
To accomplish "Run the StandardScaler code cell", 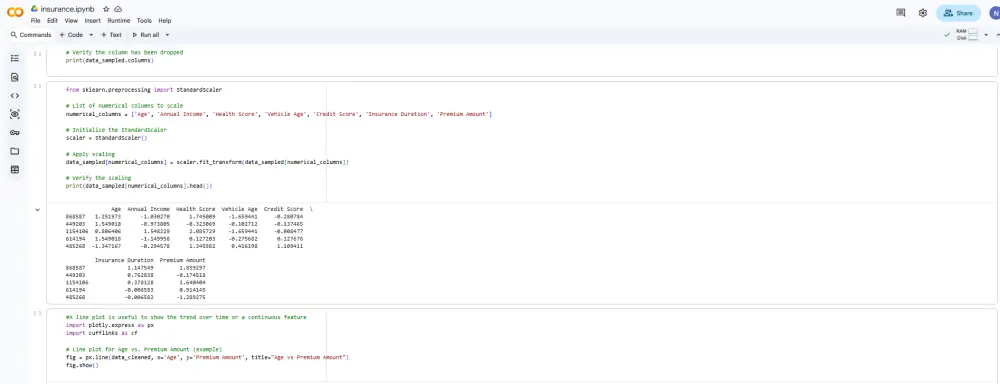I will (38, 85).
